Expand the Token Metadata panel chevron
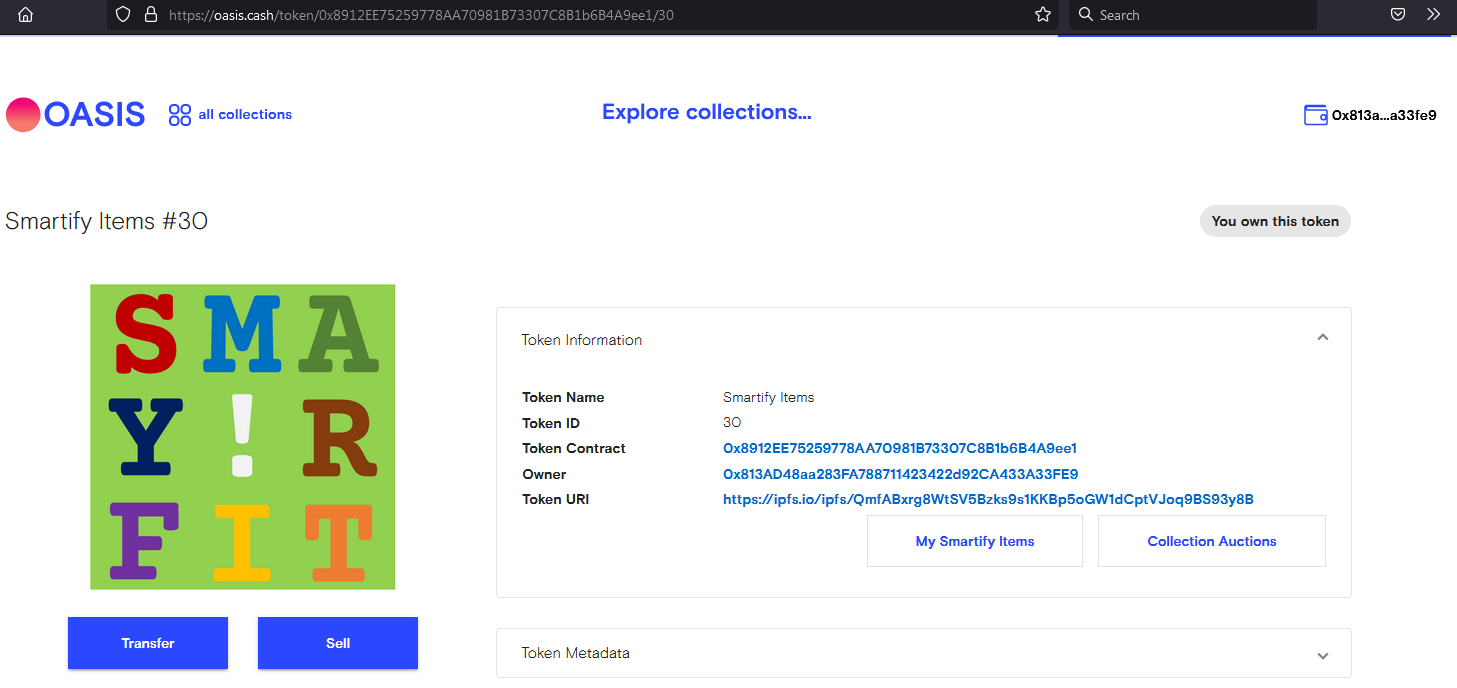Screen dimensions: 1457x688 1323,656
